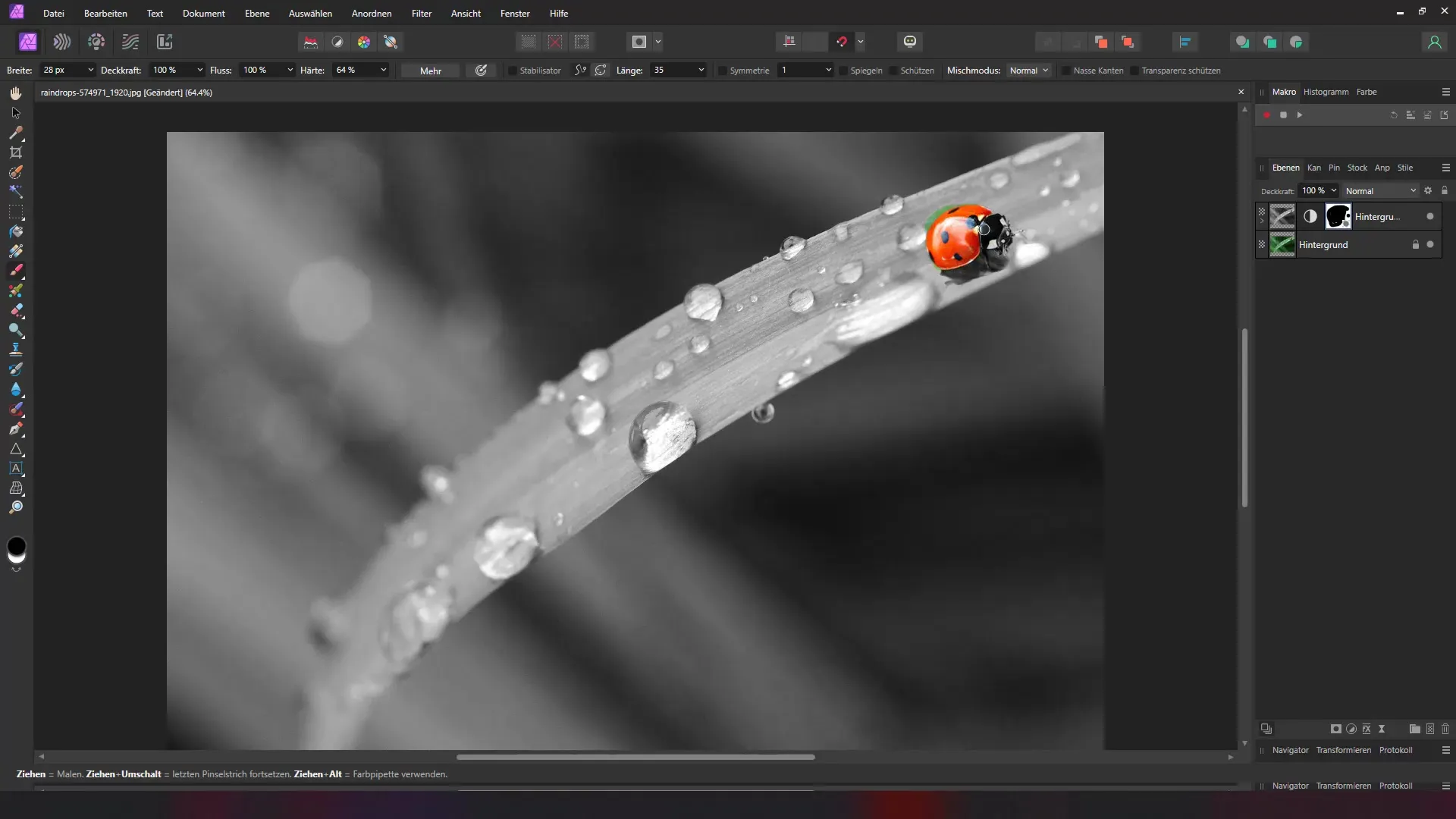
Task: Open the assistant manager robot icon
Action: (x=910, y=42)
